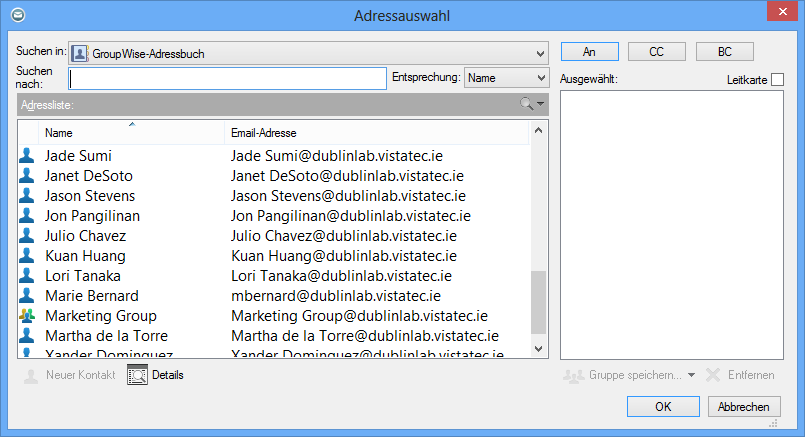Select the Kuan Huang name entry

(x=85, y=256)
